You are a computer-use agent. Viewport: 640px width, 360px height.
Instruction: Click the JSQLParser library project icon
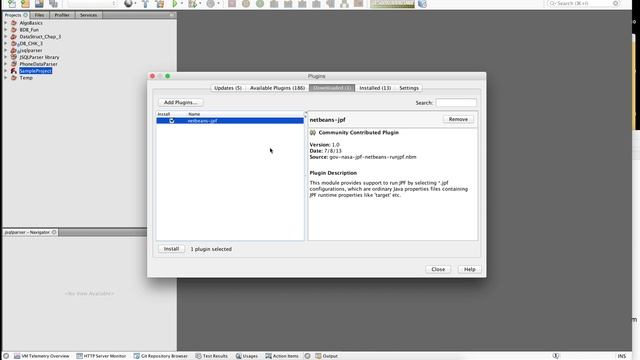14,57
